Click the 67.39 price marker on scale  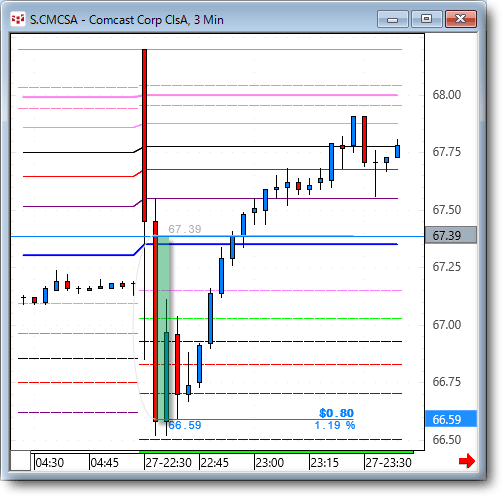pyautogui.click(x=451, y=235)
